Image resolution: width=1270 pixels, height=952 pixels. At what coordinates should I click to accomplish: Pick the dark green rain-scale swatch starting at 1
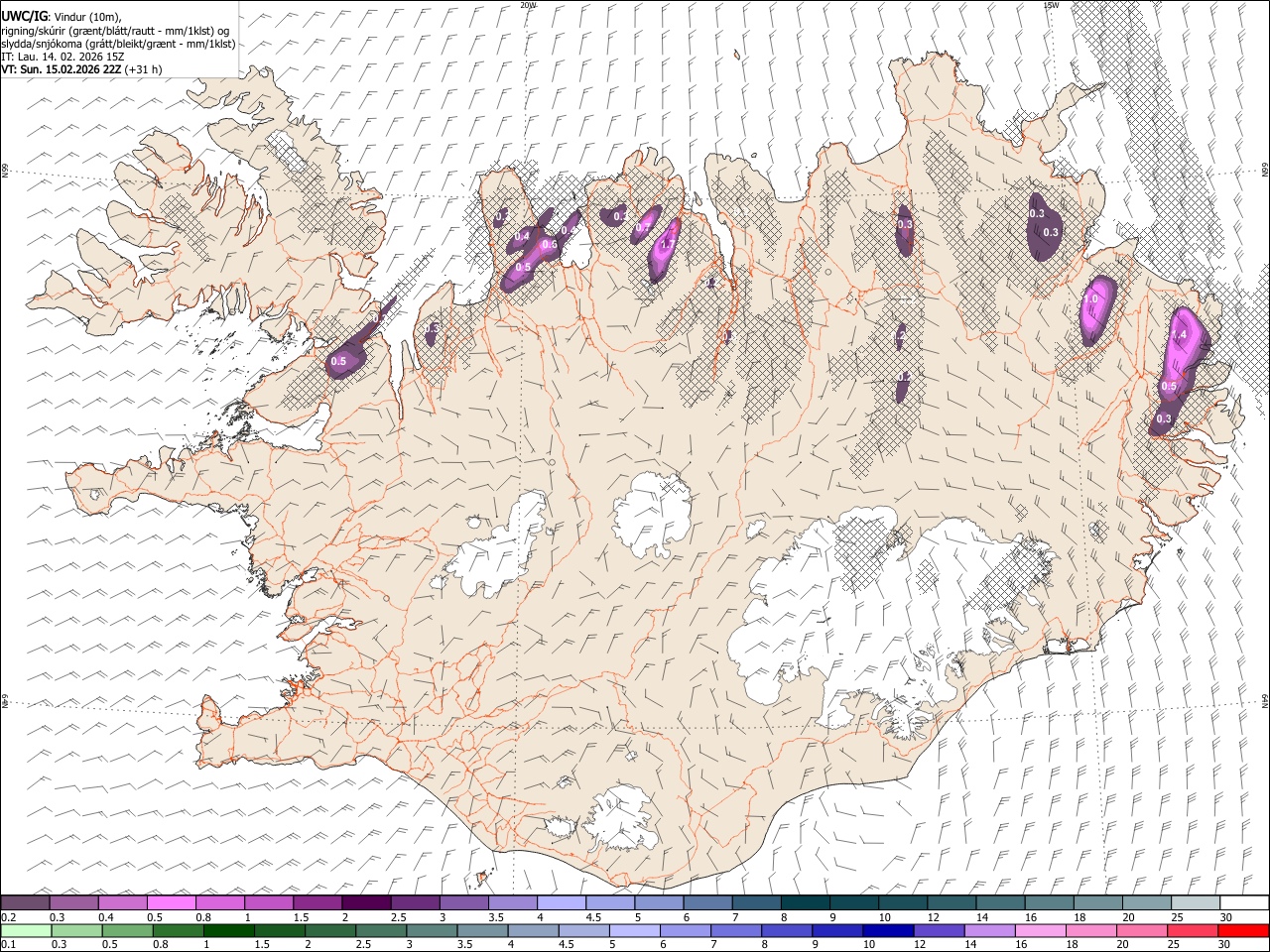(x=228, y=931)
